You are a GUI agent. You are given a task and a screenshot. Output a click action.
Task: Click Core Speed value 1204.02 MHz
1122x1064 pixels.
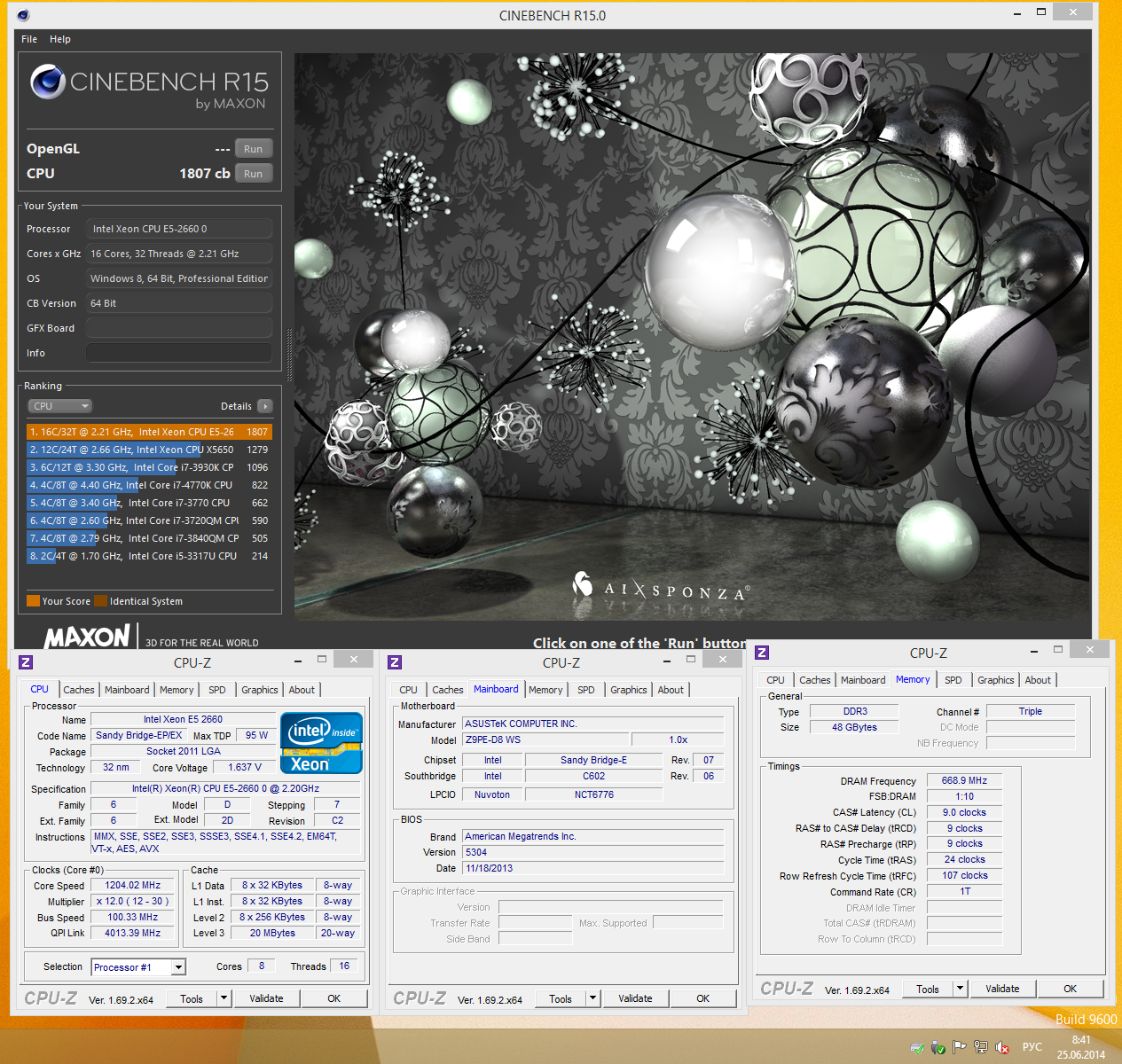[133, 885]
